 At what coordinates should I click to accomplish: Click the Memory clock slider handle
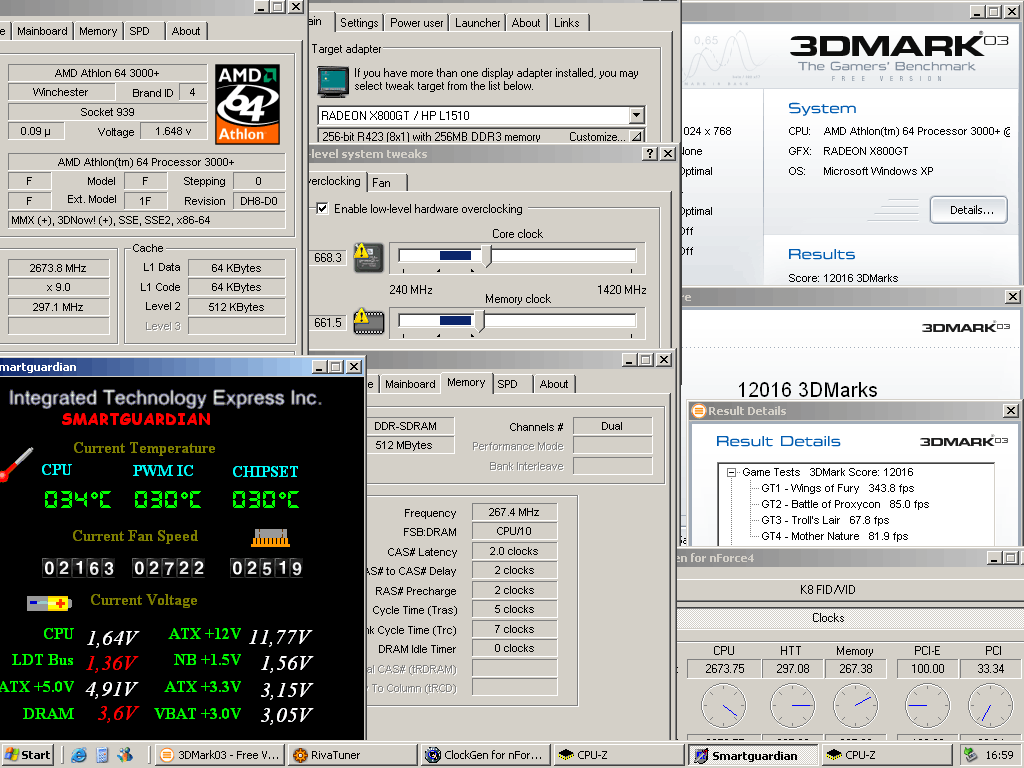pos(480,320)
